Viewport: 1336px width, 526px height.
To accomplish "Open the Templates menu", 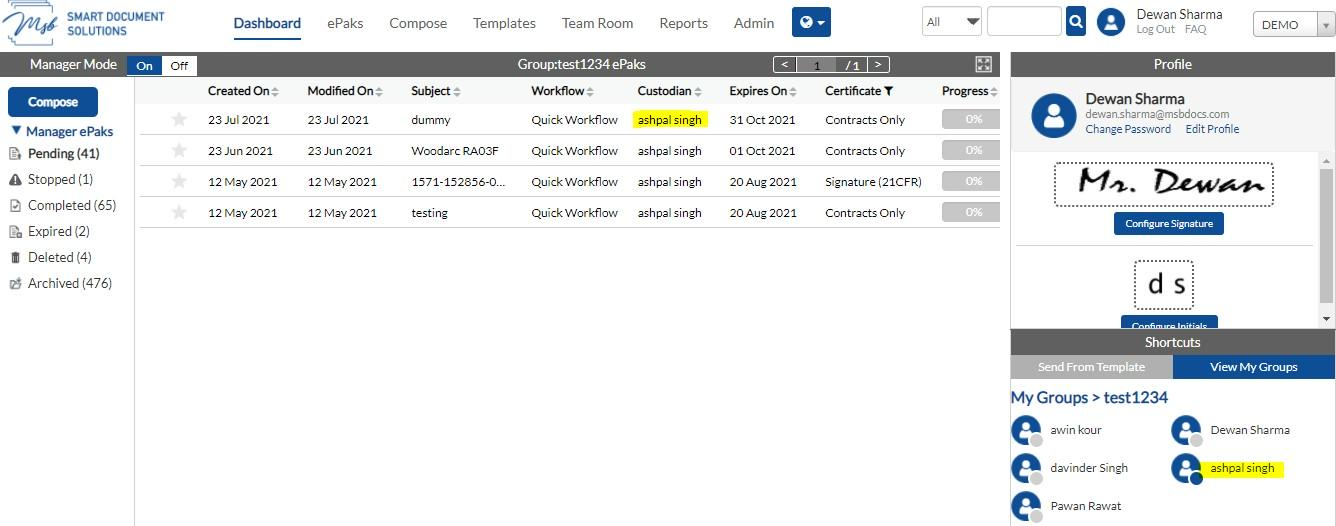I will click(x=504, y=23).
